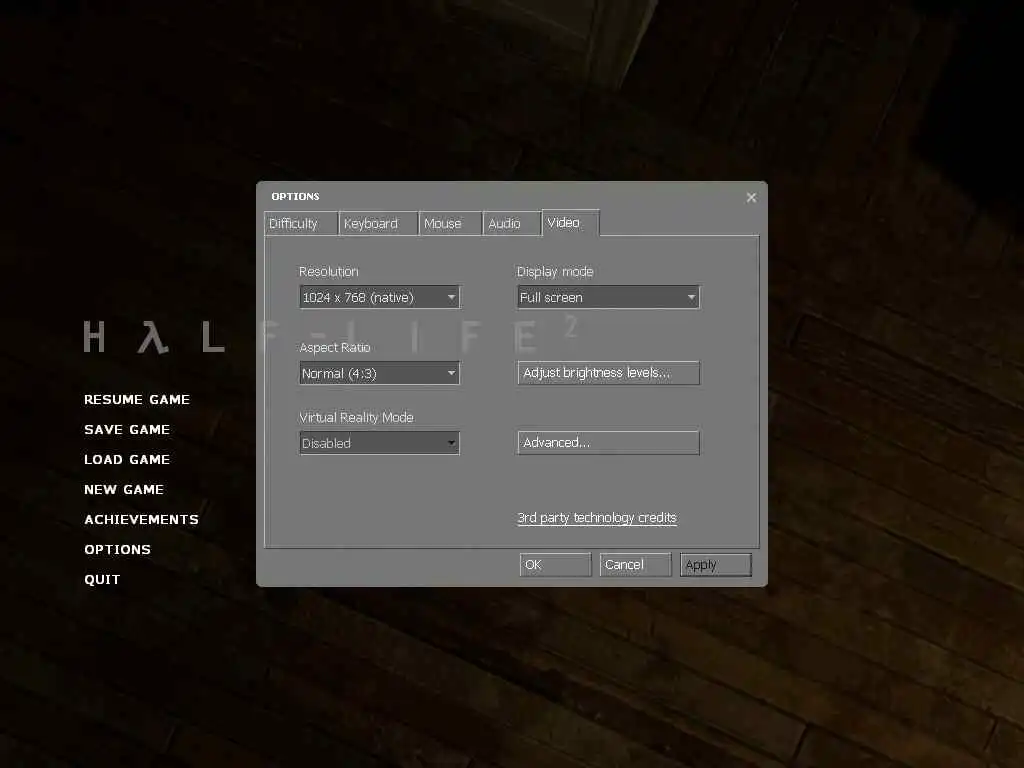
Task: Open the Aspect Ratio dropdown
Action: 379,374
